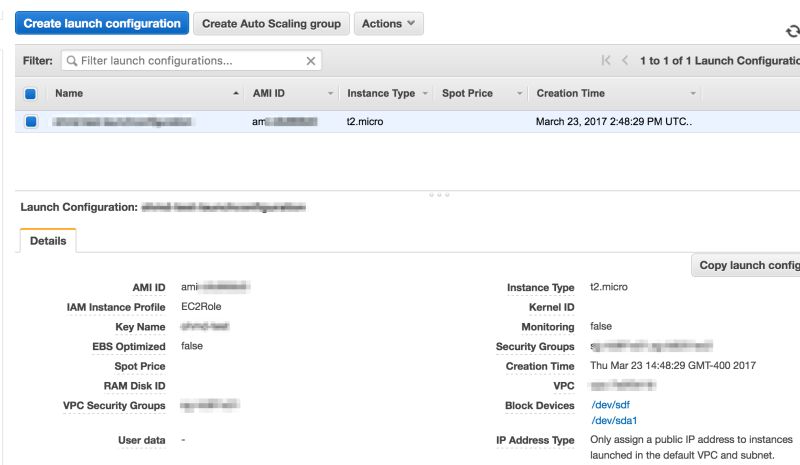Click Copy launch configuration button
Screen dimensions: 800x465
[x=746, y=265]
